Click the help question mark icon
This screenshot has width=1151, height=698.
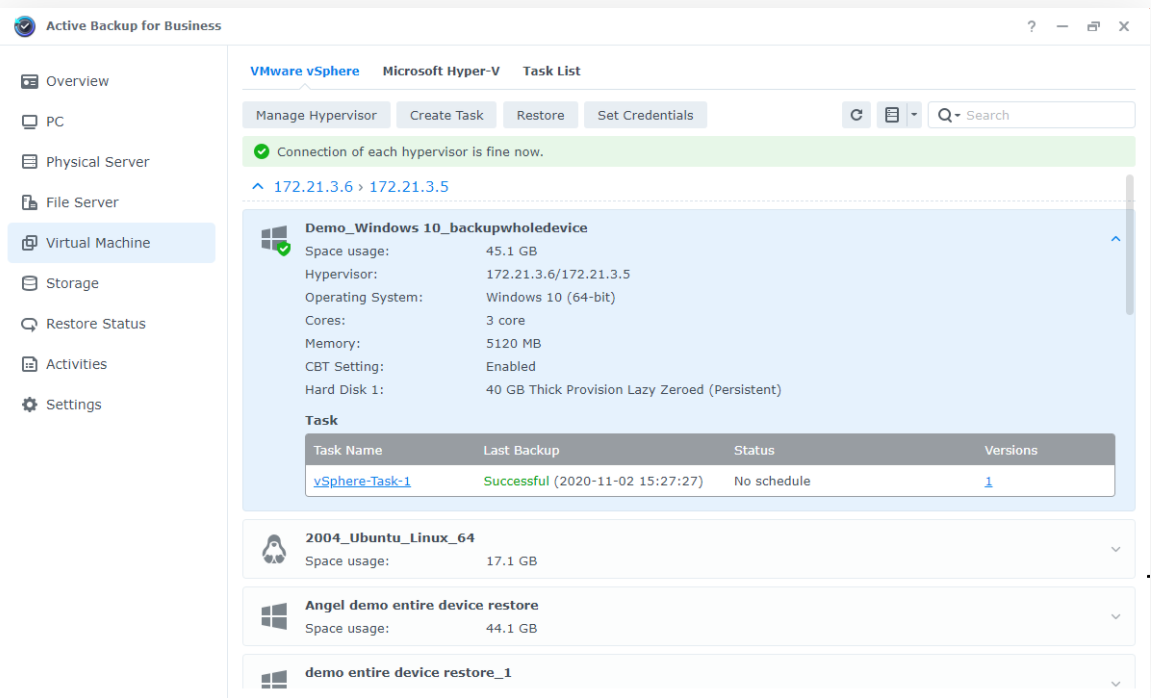(x=1031, y=26)
